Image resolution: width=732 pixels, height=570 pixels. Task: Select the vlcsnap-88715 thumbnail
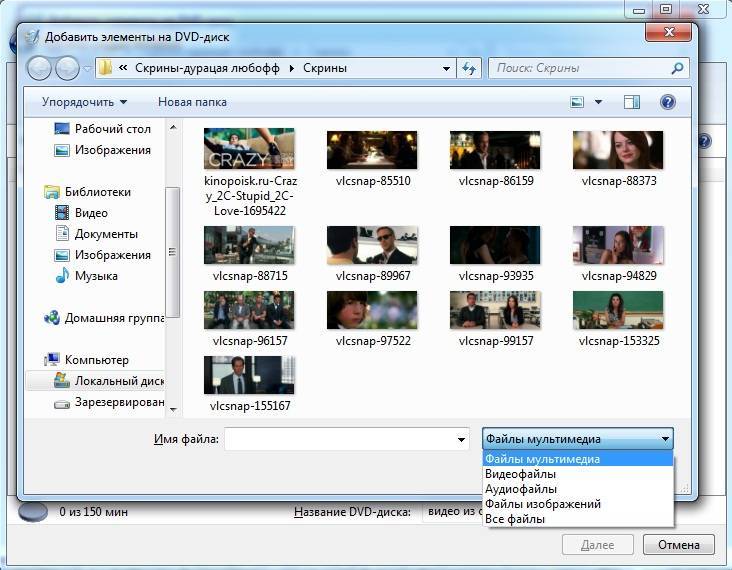click(x=249, y=245)
